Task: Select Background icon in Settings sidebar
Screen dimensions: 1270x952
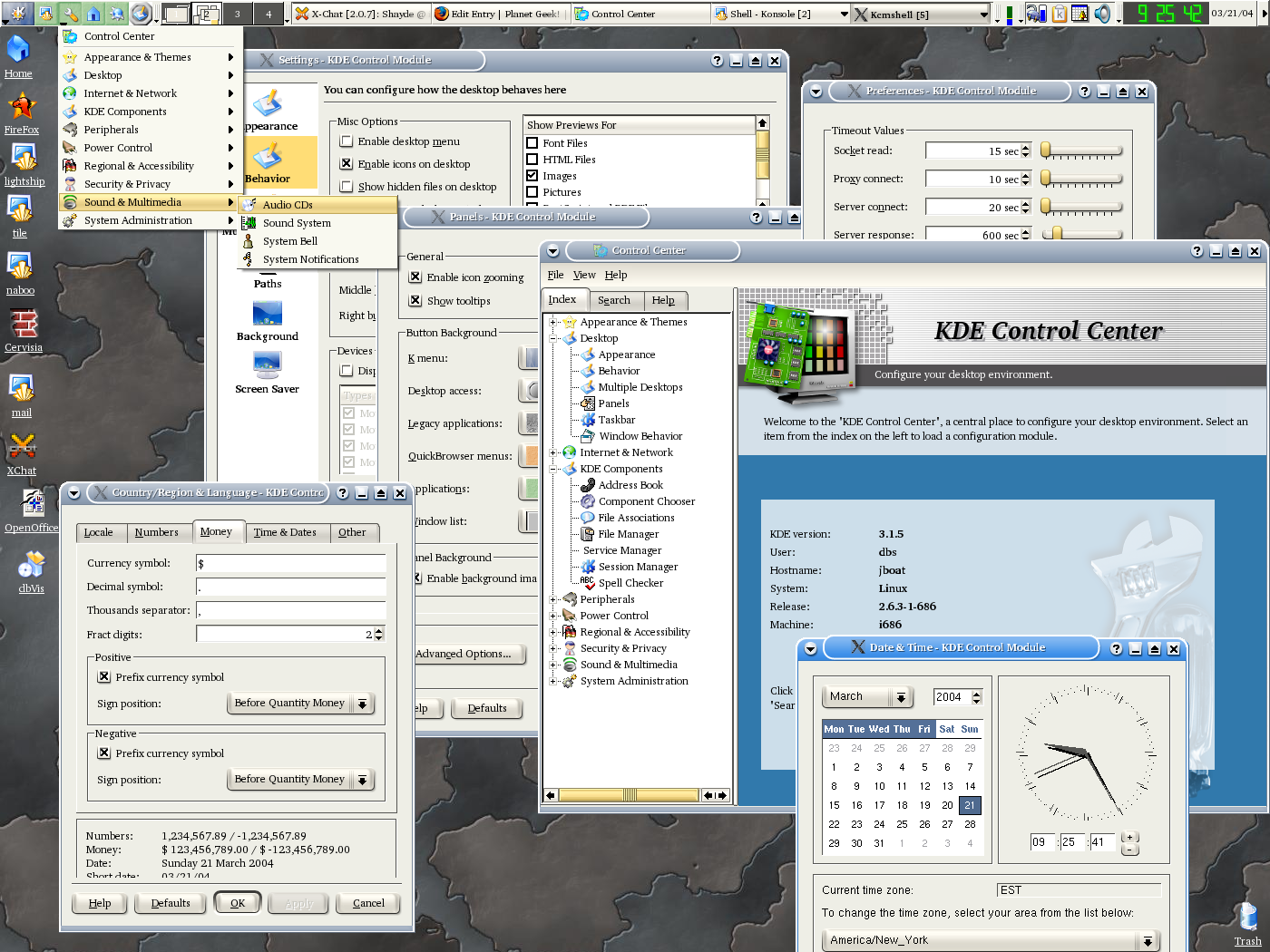Action: (268, 321)
